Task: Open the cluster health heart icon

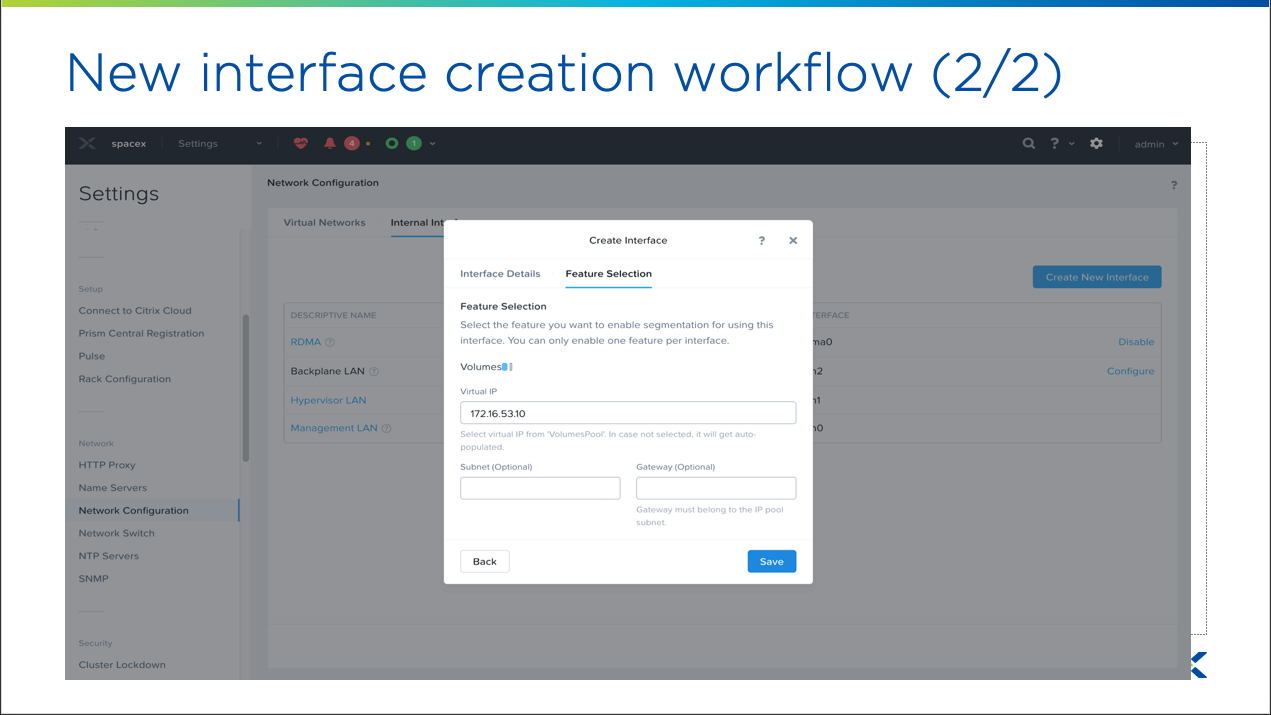Action: (x=300, y=144)
